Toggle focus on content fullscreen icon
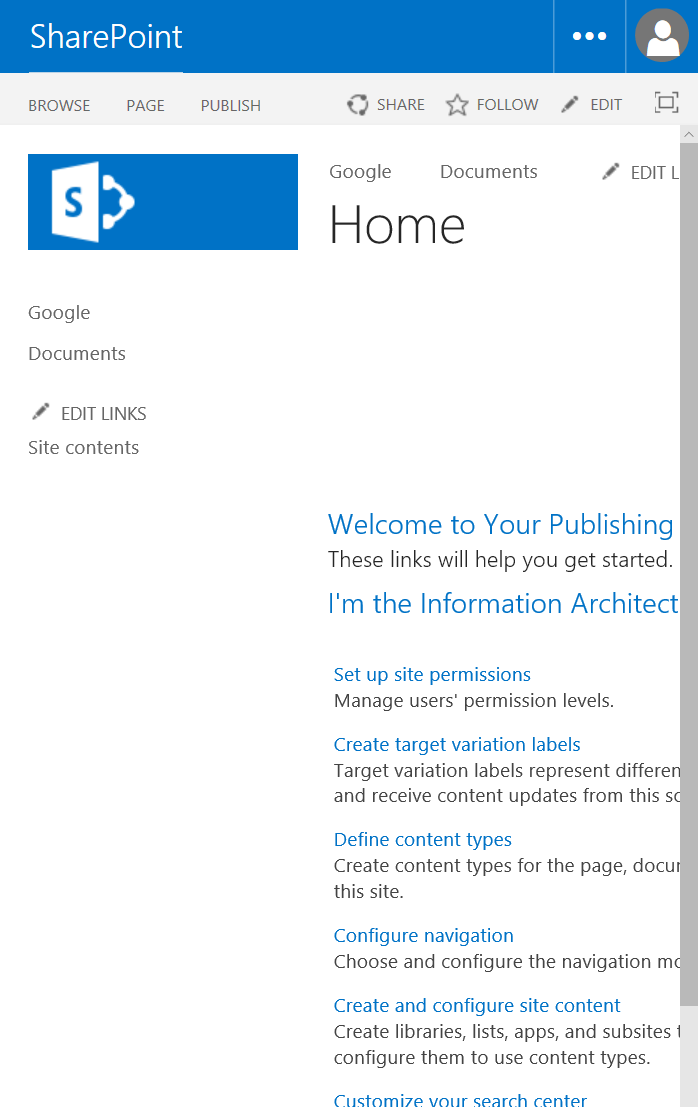698x1107 pixels. pos(666,102)
